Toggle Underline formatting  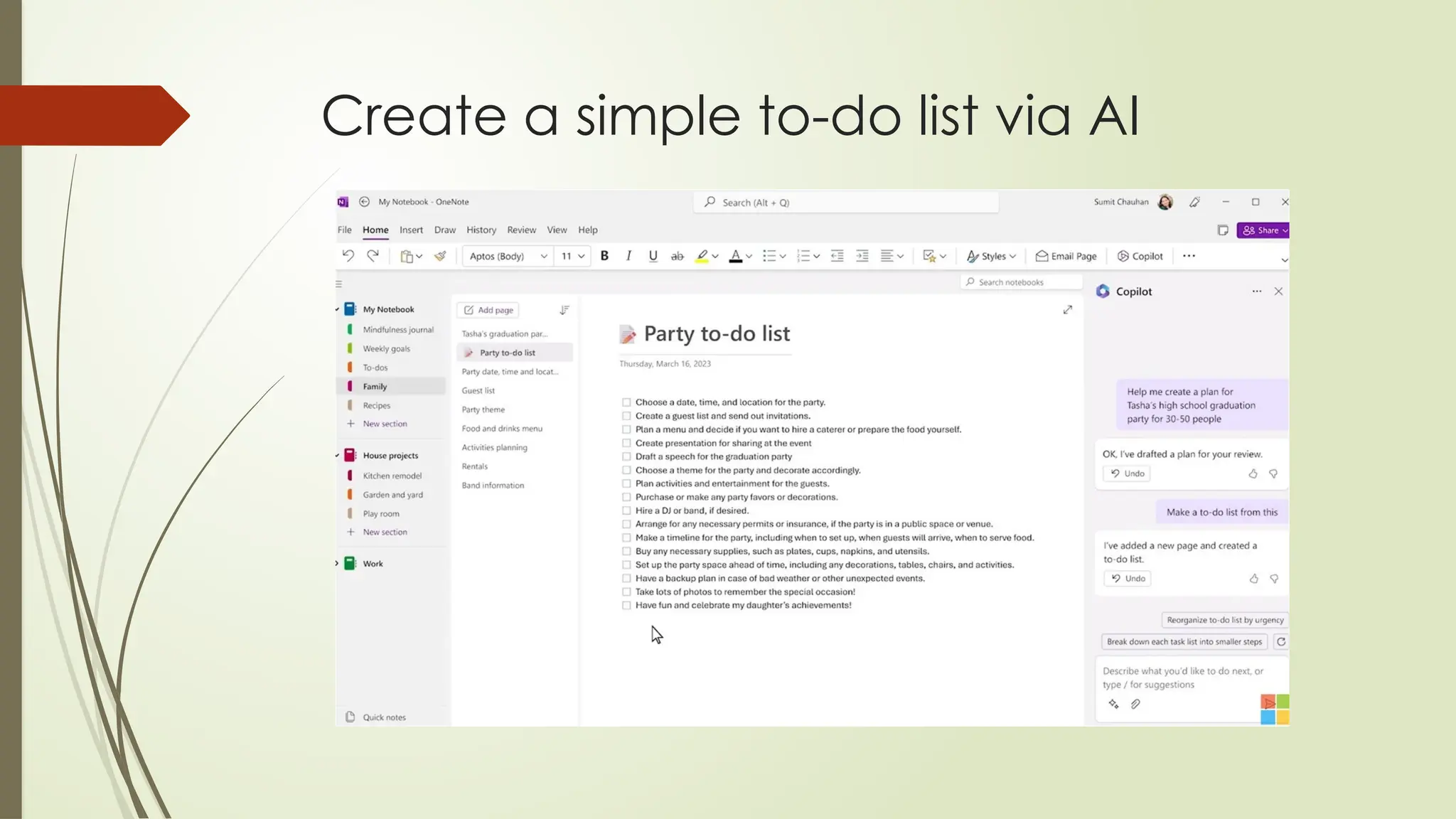(653, 256)
